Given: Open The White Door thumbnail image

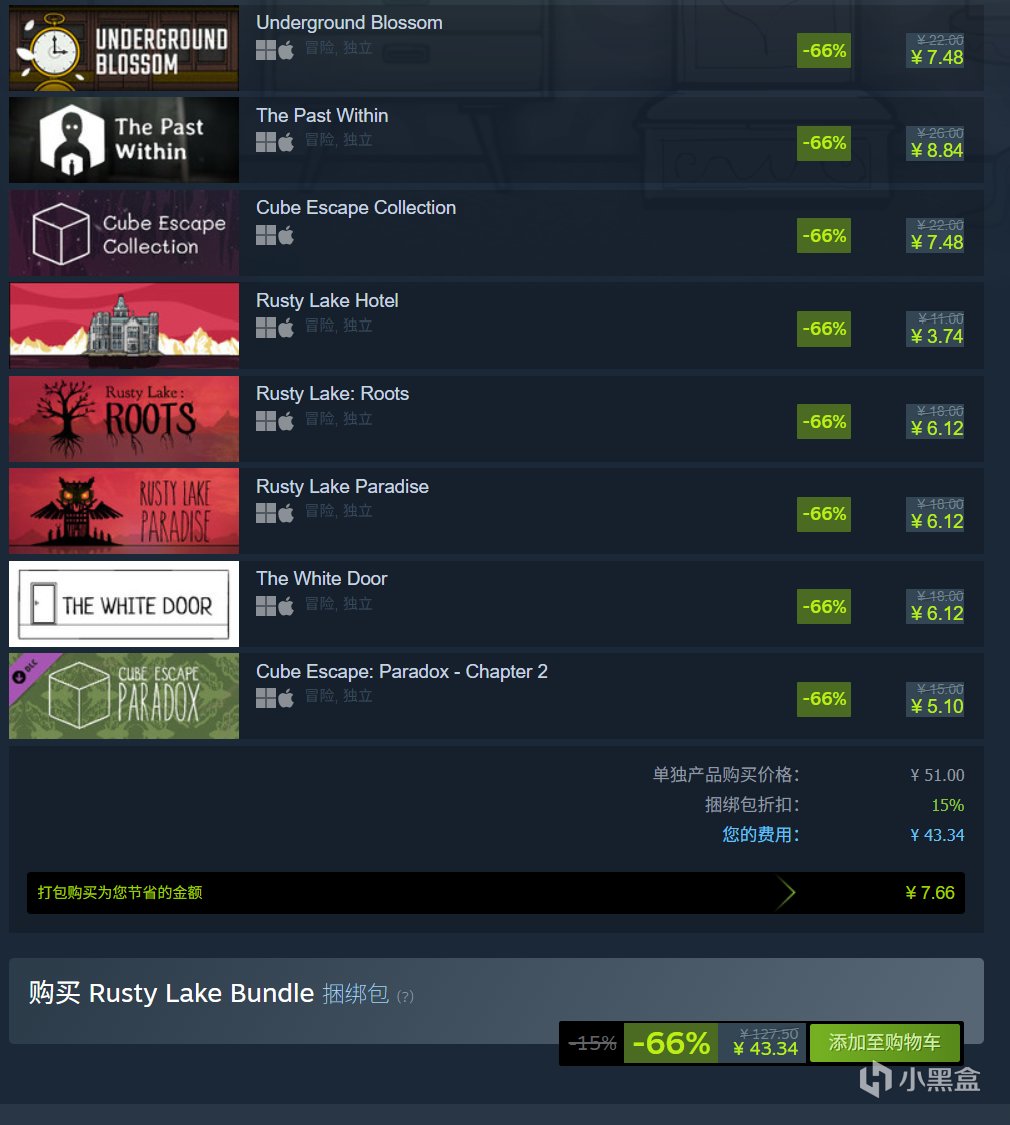Looking at the screenshot, I should pyautogui.click(x=124, y=604).
